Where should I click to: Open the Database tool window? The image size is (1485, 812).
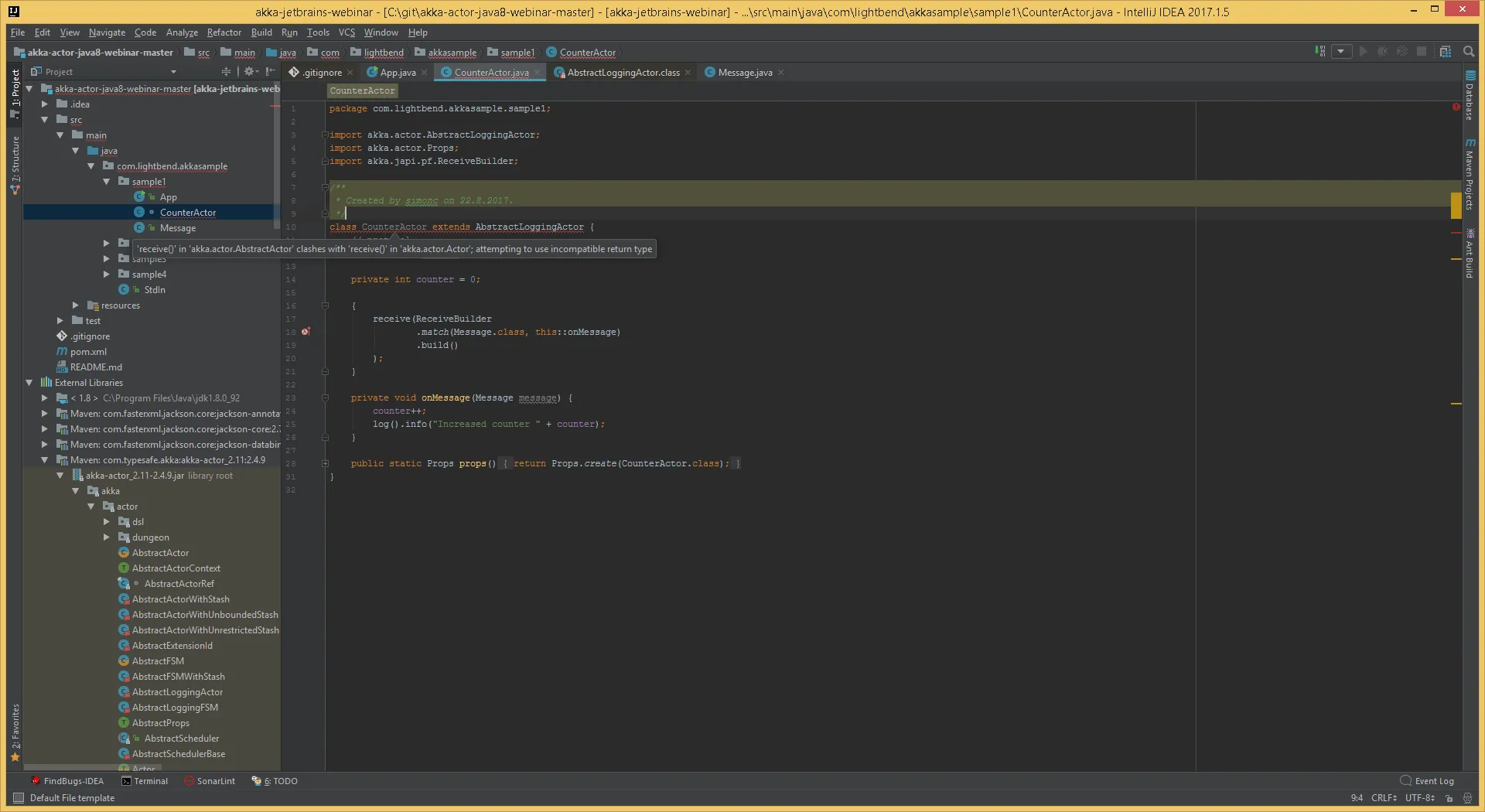point(1470,96)
